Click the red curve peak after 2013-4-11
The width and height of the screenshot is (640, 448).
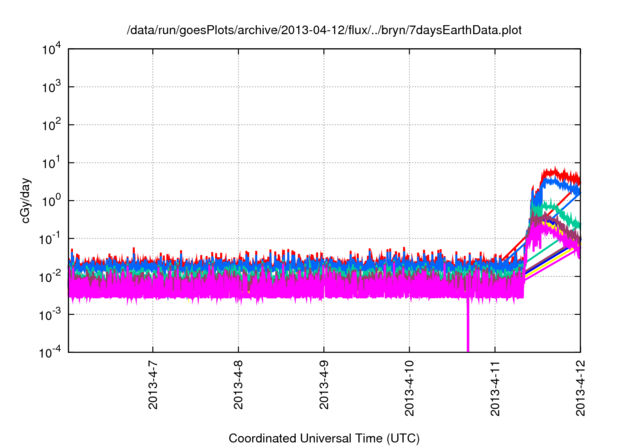click(x=555, y=171)
